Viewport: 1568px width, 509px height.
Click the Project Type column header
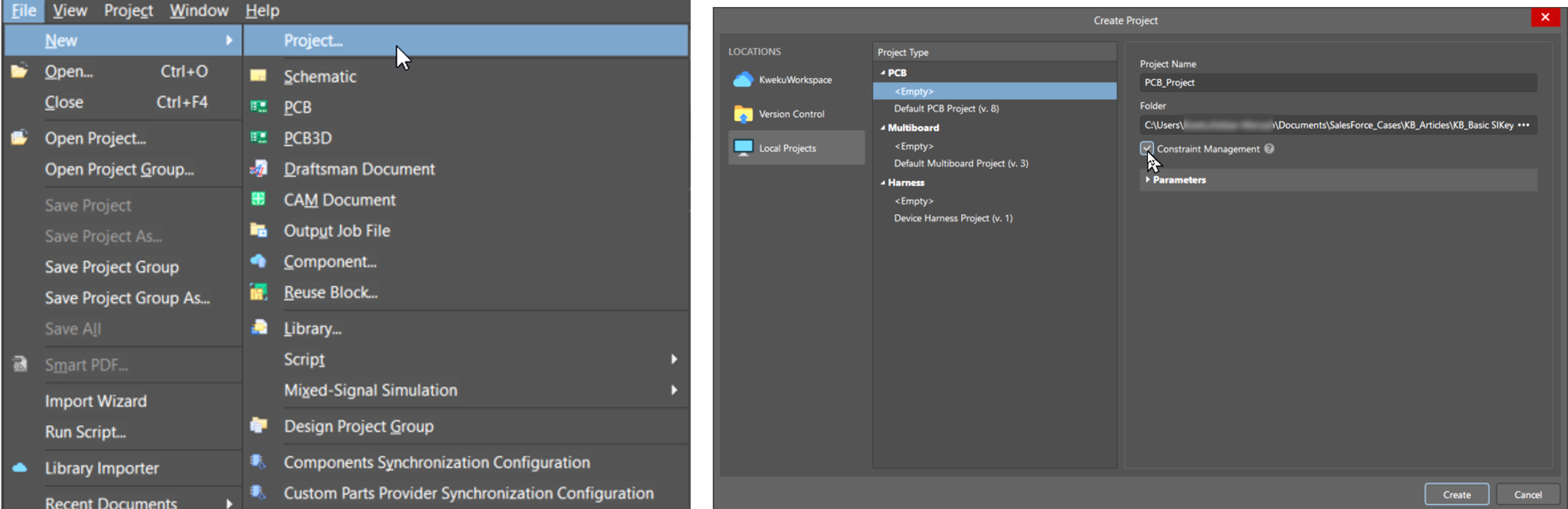tap(994, 52)
